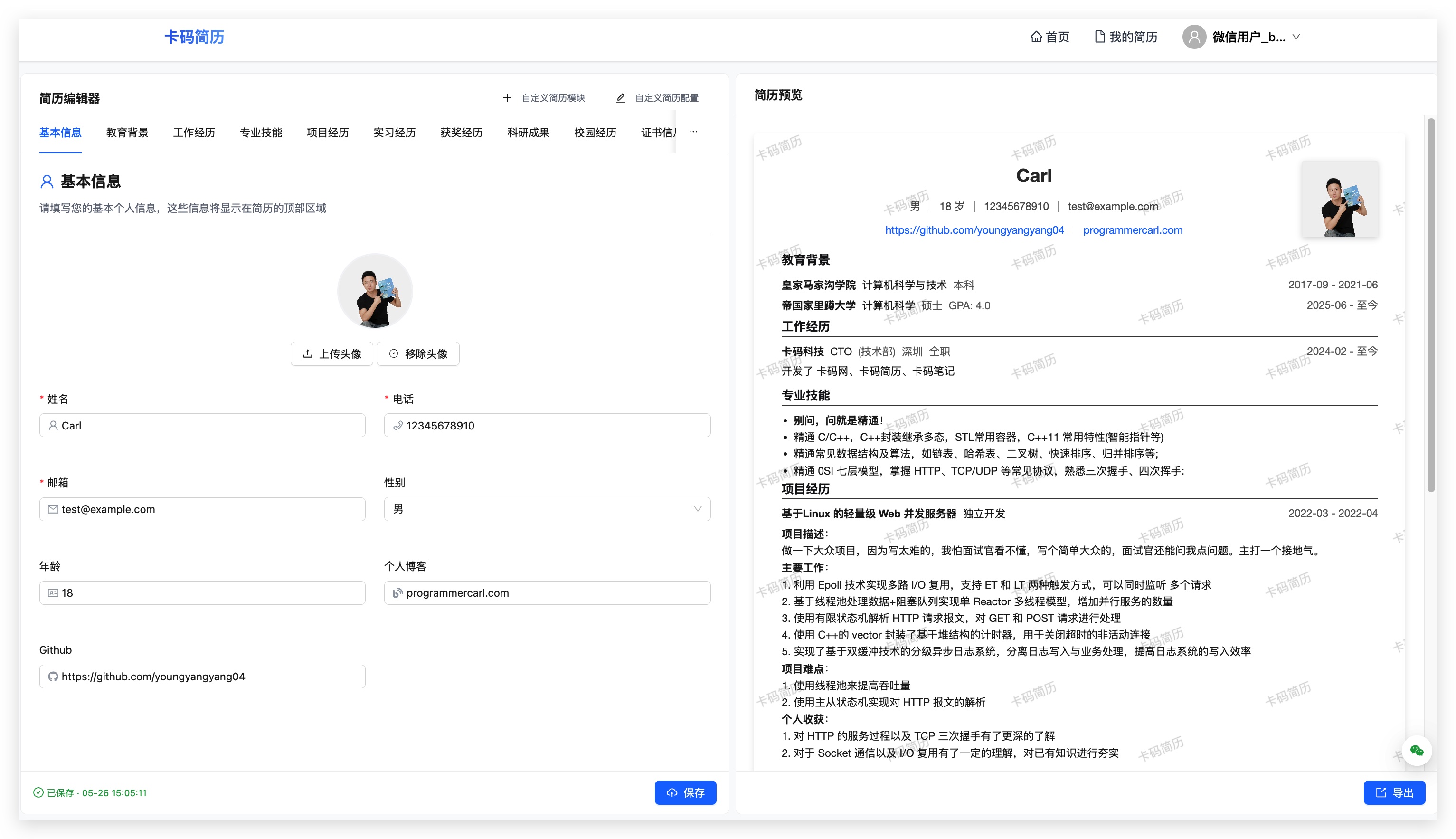Open the github.com/youngyangyang04 link in the preview
Screen dimensions: 1456x839
[x=974, y=230]
